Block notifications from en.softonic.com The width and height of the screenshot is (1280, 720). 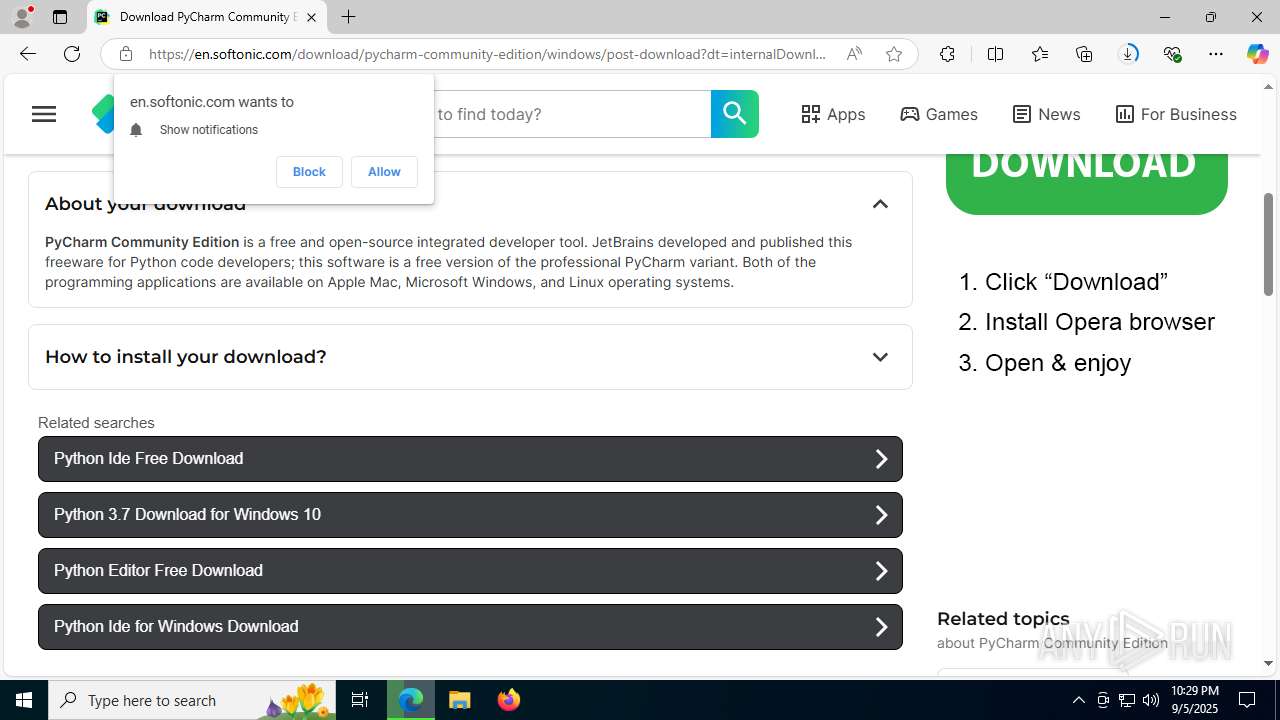[309, 172]
